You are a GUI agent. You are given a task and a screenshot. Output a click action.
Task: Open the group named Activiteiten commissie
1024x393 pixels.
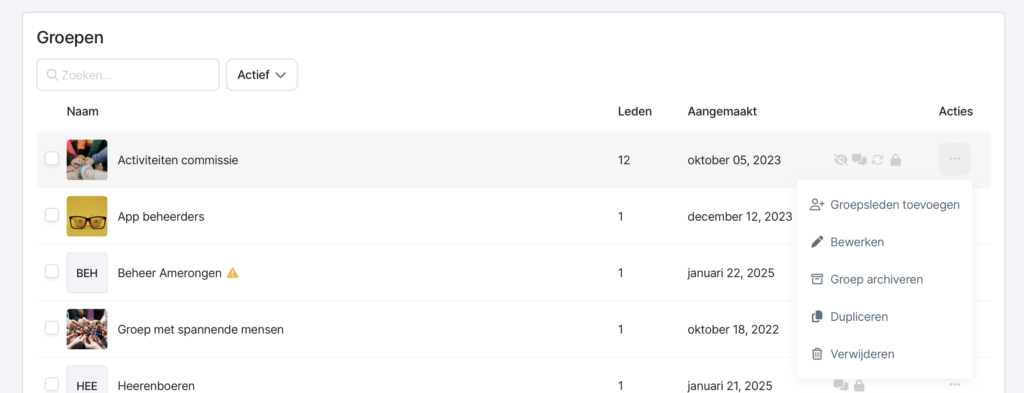pos(178,160)
